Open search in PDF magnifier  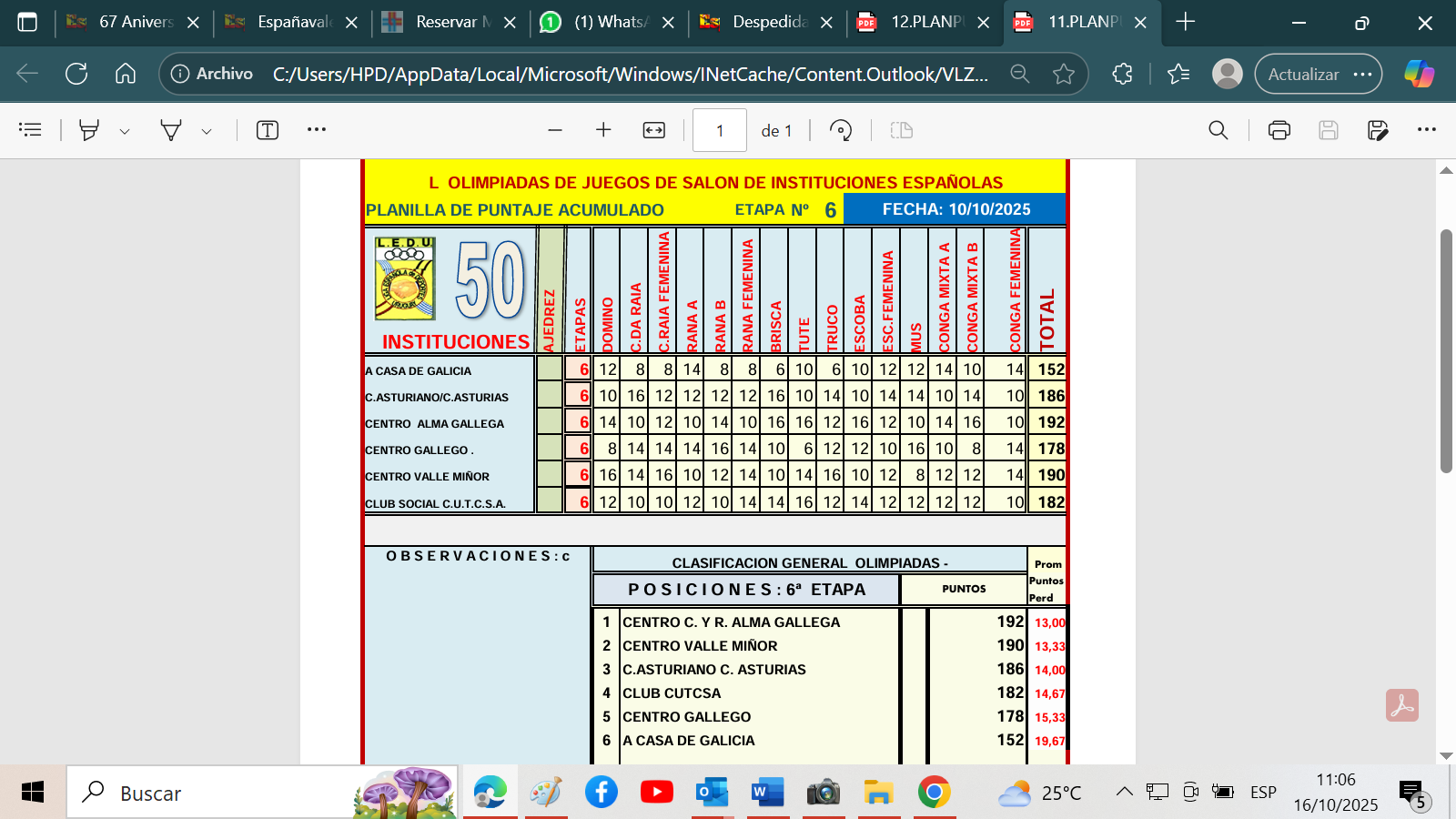pyautogui.click(x=1218, y=130)
